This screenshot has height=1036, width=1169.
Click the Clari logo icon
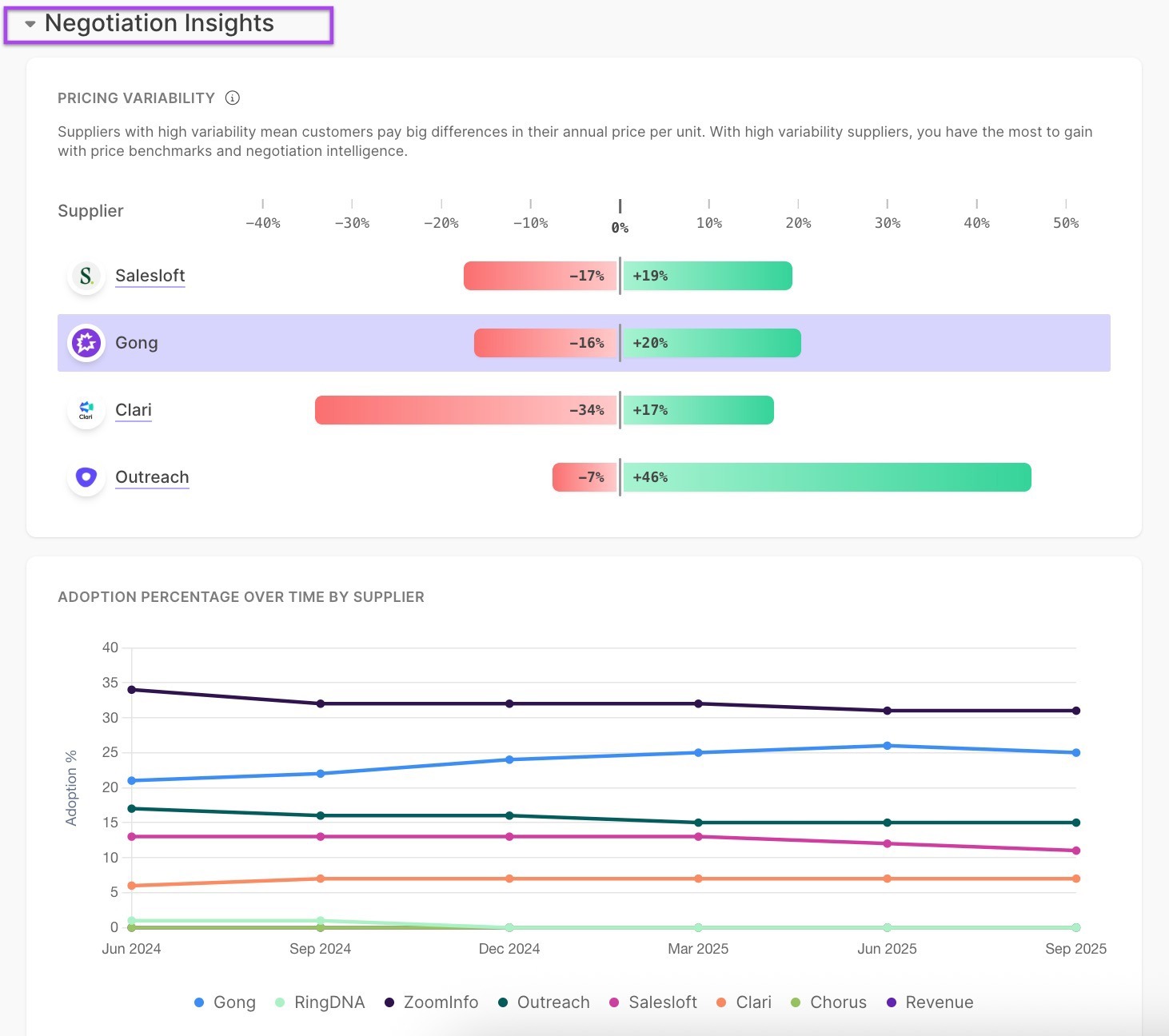[x=86, y=411]
